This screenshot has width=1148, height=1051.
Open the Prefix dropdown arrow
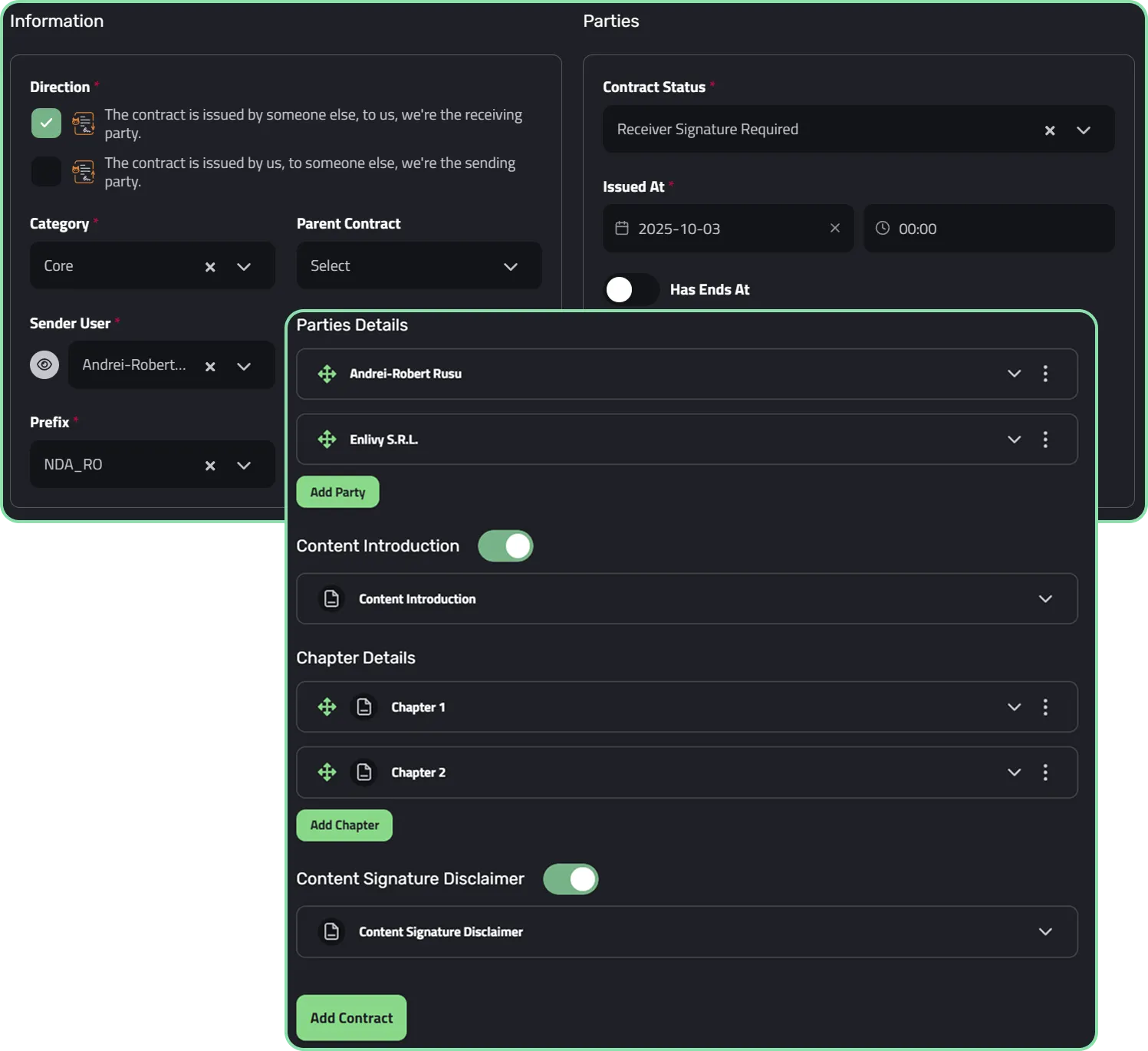[244, 465]
